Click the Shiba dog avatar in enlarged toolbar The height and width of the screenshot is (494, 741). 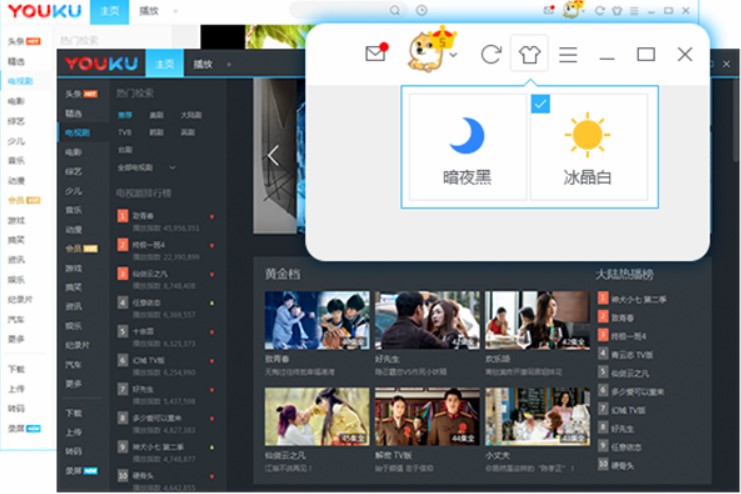427,52
